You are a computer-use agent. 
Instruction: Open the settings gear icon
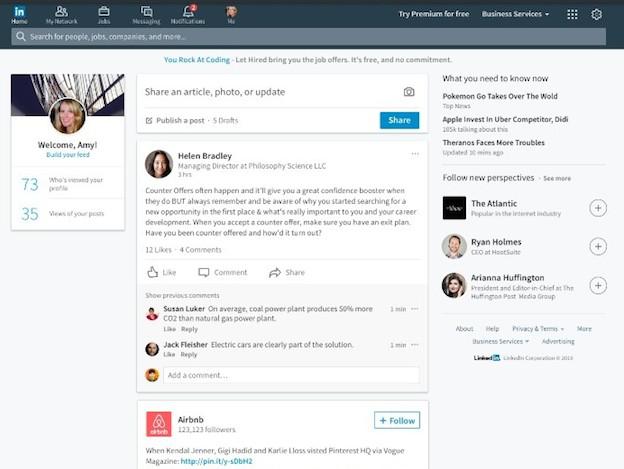(596, 14)
